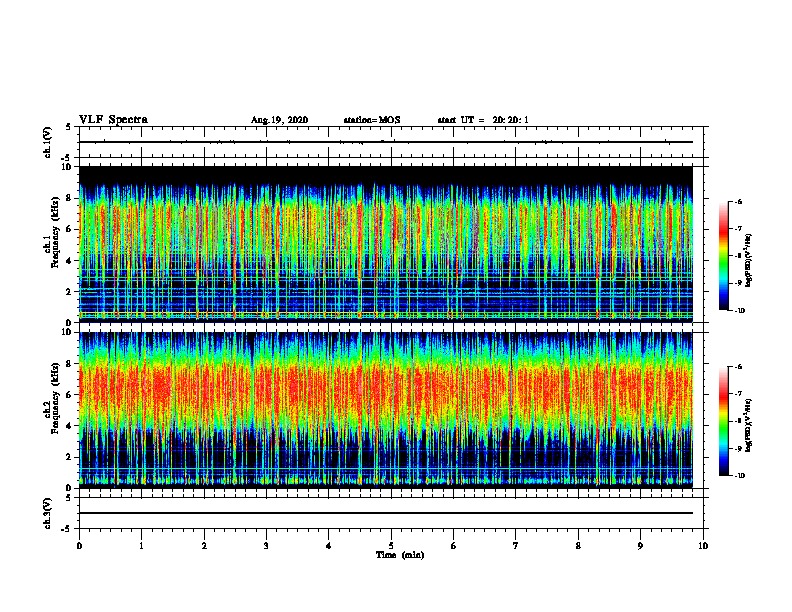
Task: Click the "-10" label on ch.1 color bar
Action: (739, 311)
